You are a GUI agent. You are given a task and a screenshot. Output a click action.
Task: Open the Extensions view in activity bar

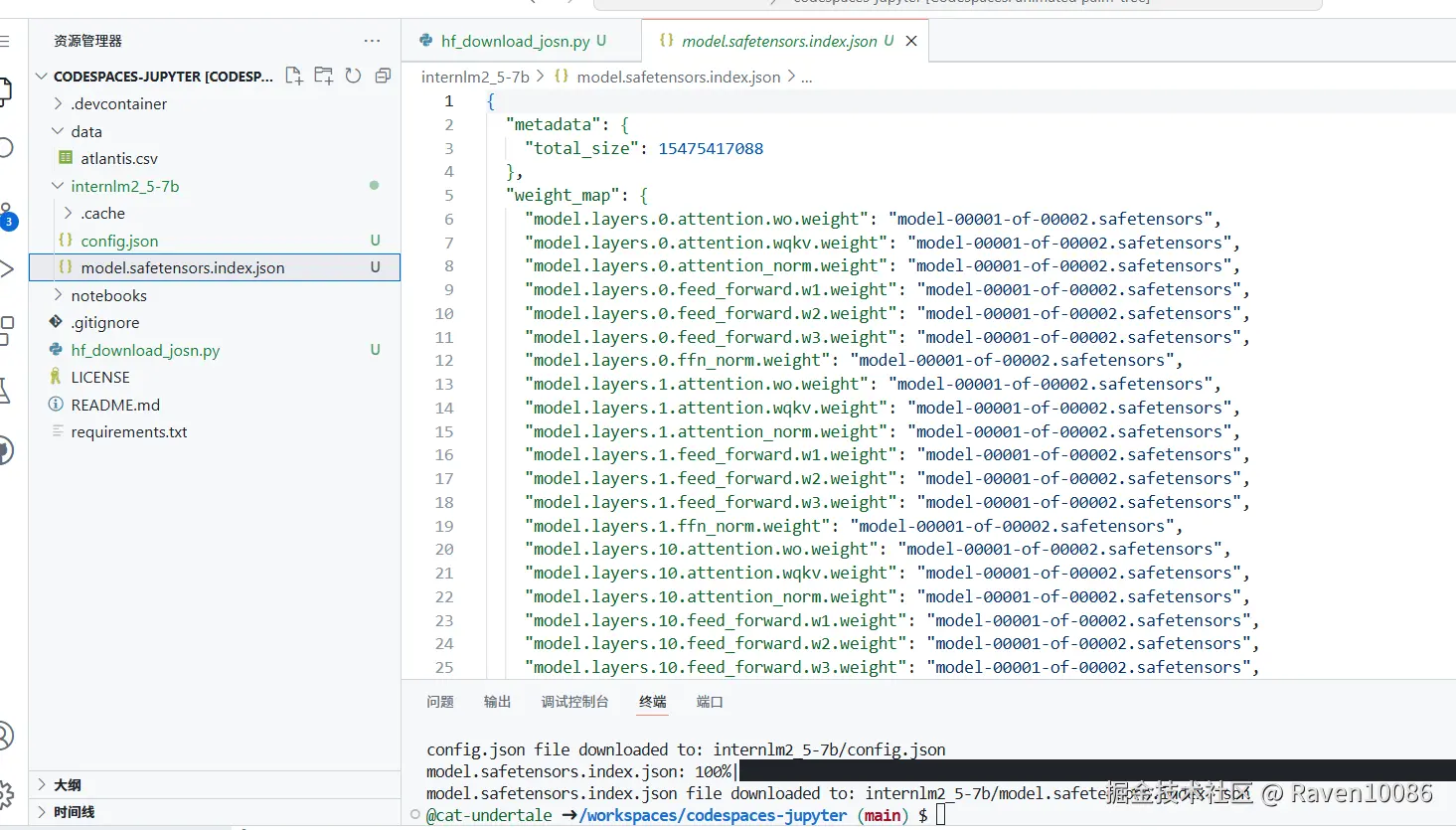(x=6, y=330)
